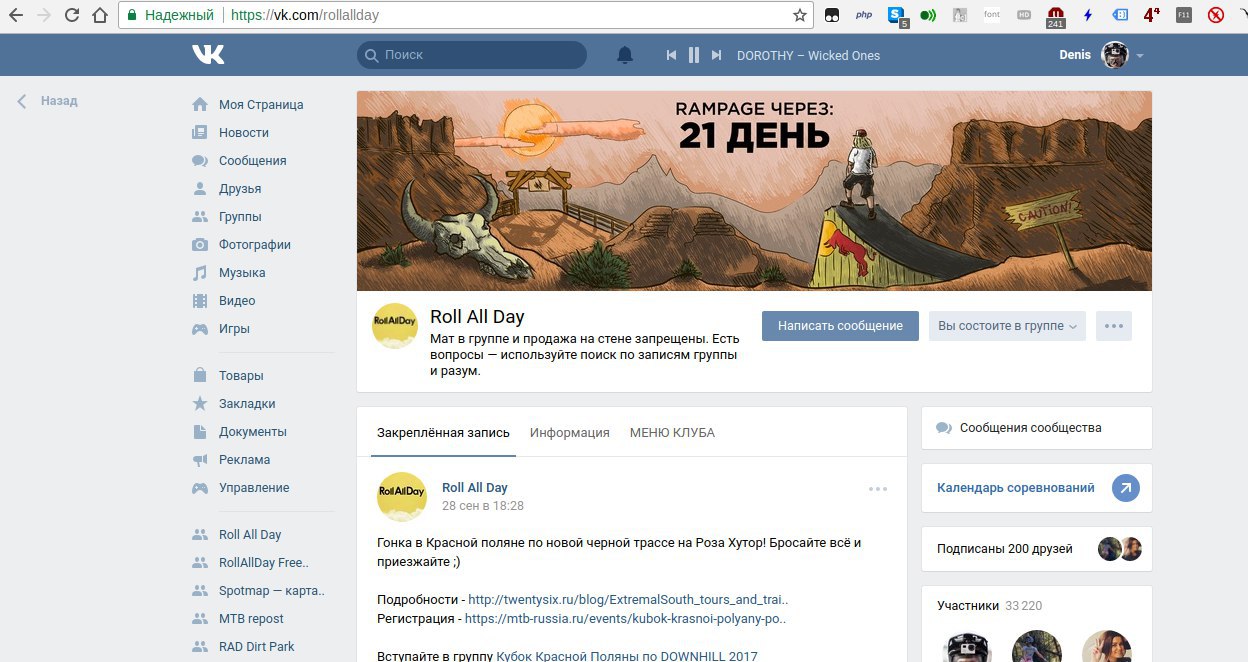
Task: Click Написать сообщение button
Action: (x=840, y=326)
